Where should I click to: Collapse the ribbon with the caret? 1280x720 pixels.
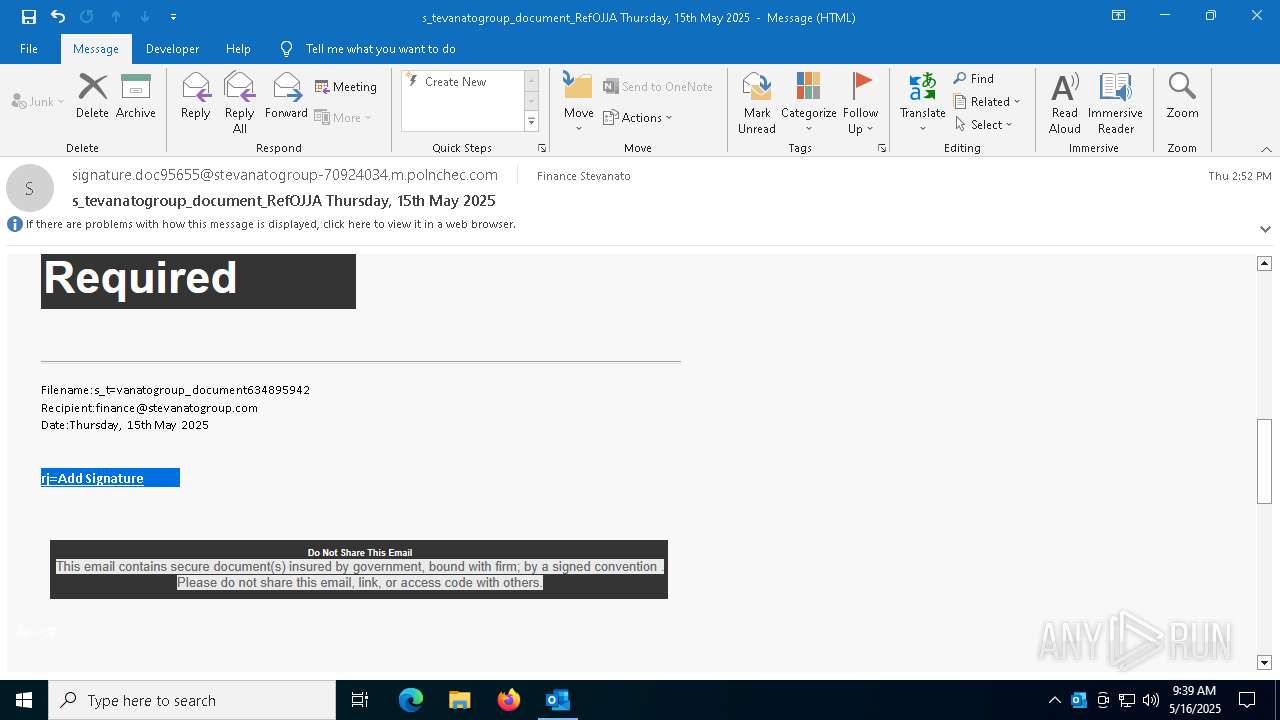click(x=1266, y=149)
